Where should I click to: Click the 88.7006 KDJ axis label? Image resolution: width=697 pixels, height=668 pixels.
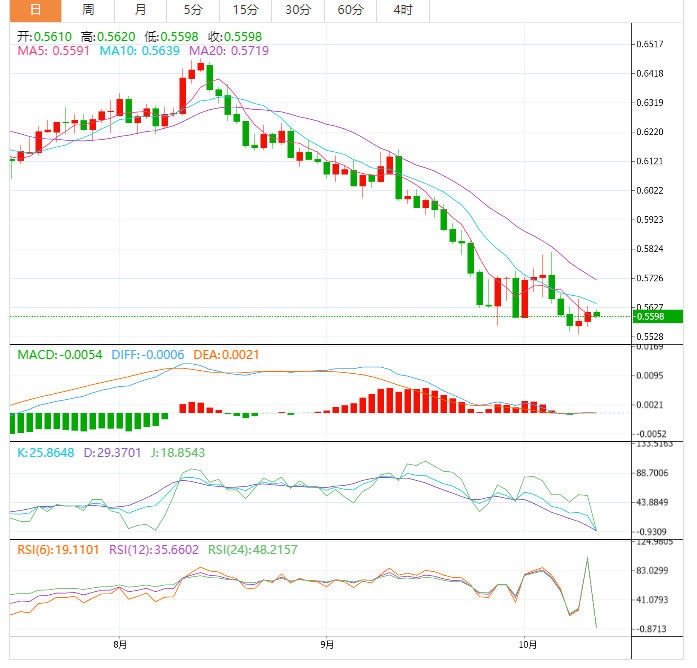tap(652, 473)
